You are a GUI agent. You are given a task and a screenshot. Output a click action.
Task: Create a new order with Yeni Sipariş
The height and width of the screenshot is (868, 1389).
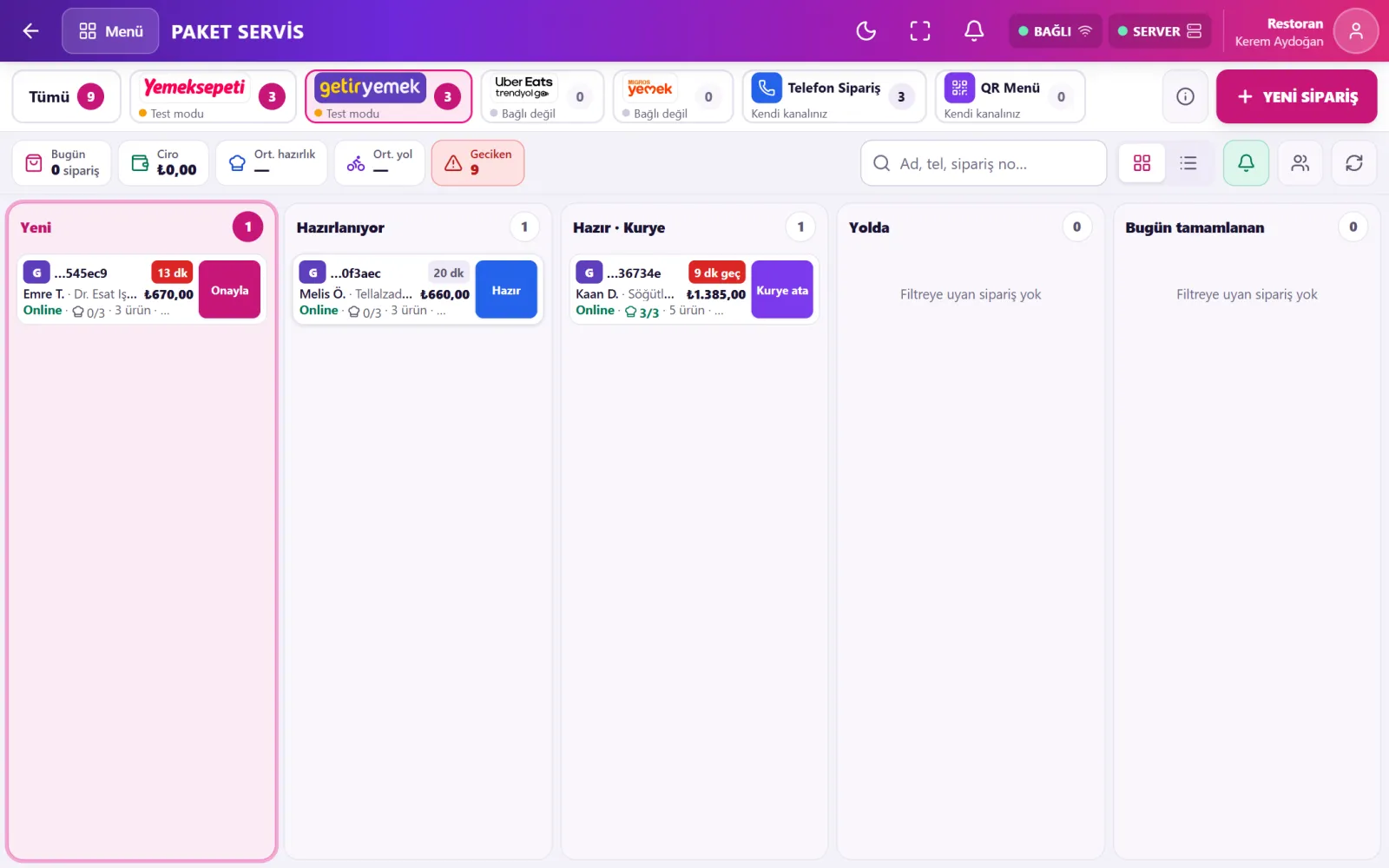(x=1296, y=96)
